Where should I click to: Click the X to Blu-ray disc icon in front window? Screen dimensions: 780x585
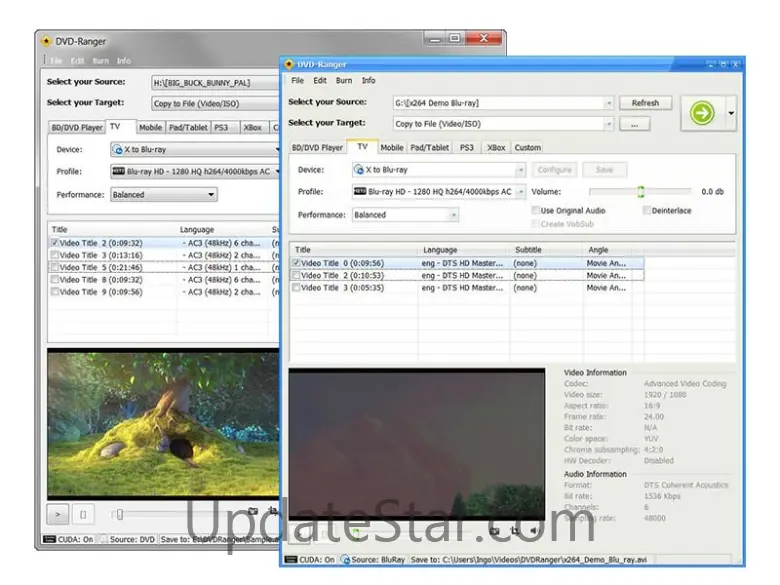[359, 170]
